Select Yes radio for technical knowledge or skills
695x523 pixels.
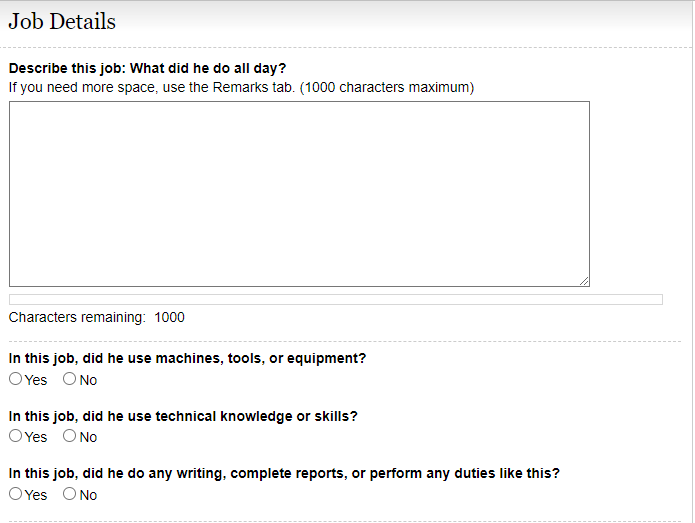tap(15, 436)
